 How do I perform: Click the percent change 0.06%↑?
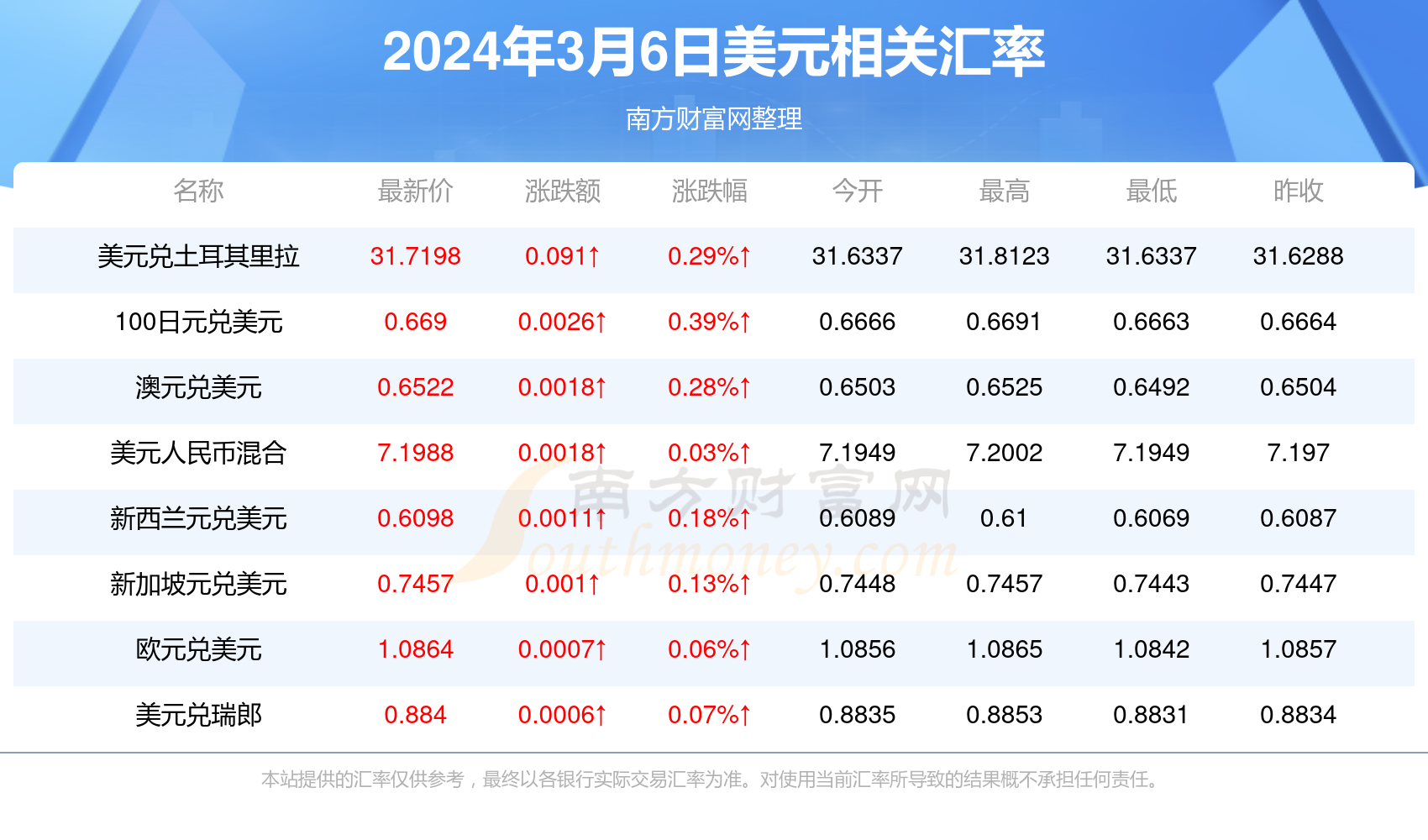(710, 649)
